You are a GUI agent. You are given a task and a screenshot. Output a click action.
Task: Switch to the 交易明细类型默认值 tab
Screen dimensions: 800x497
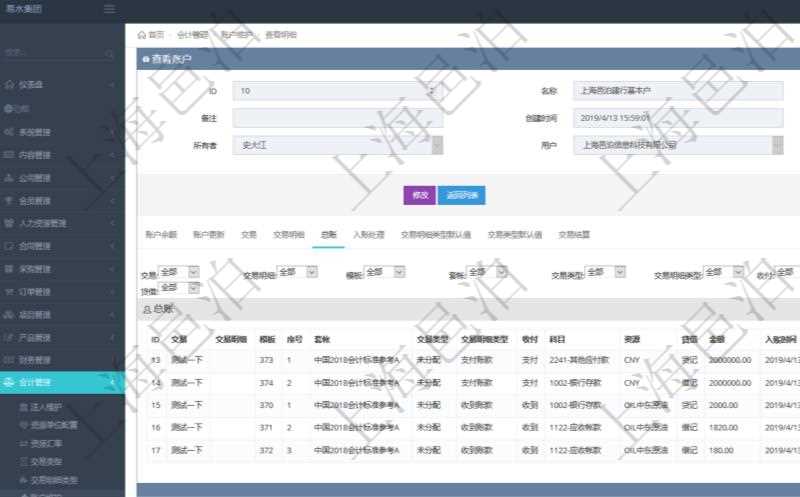pos(436,235)
